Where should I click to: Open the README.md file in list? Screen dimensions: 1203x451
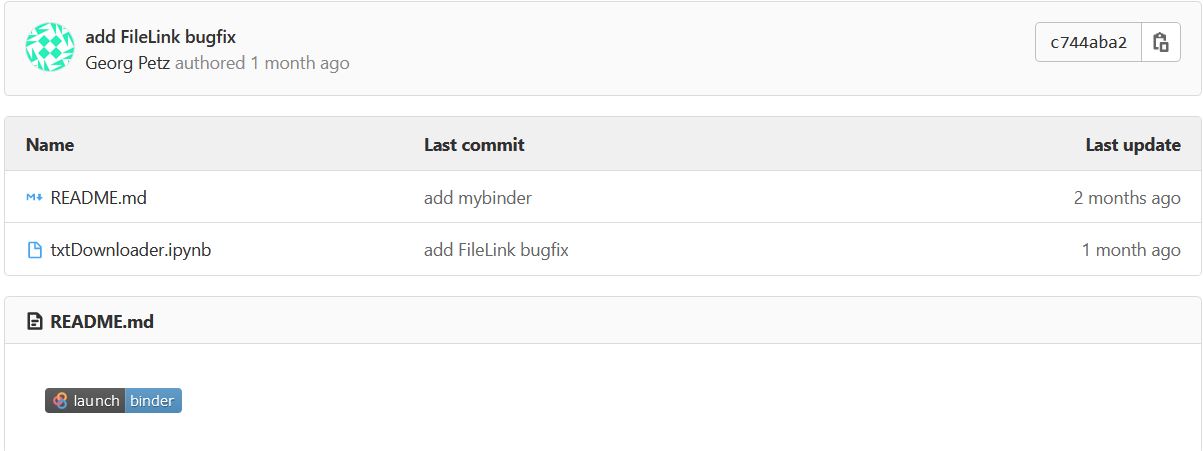tap(98, 198)
